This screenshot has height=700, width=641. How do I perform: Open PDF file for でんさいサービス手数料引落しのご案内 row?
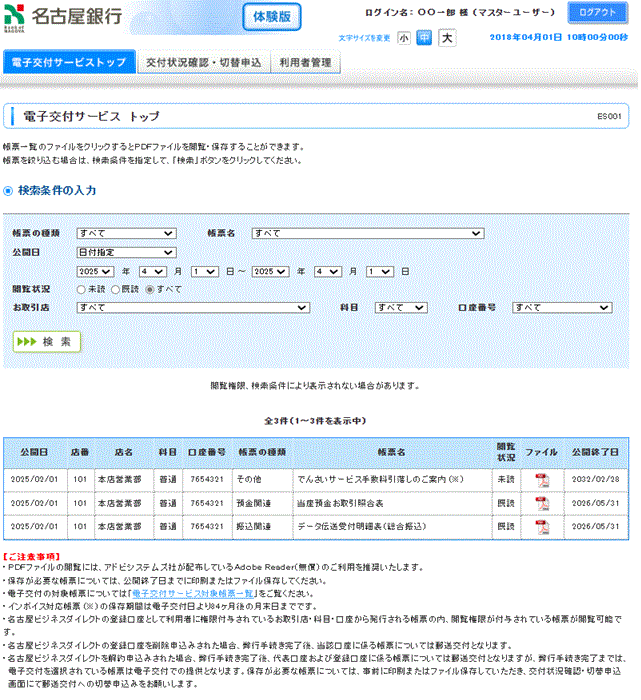coord(541,480)
